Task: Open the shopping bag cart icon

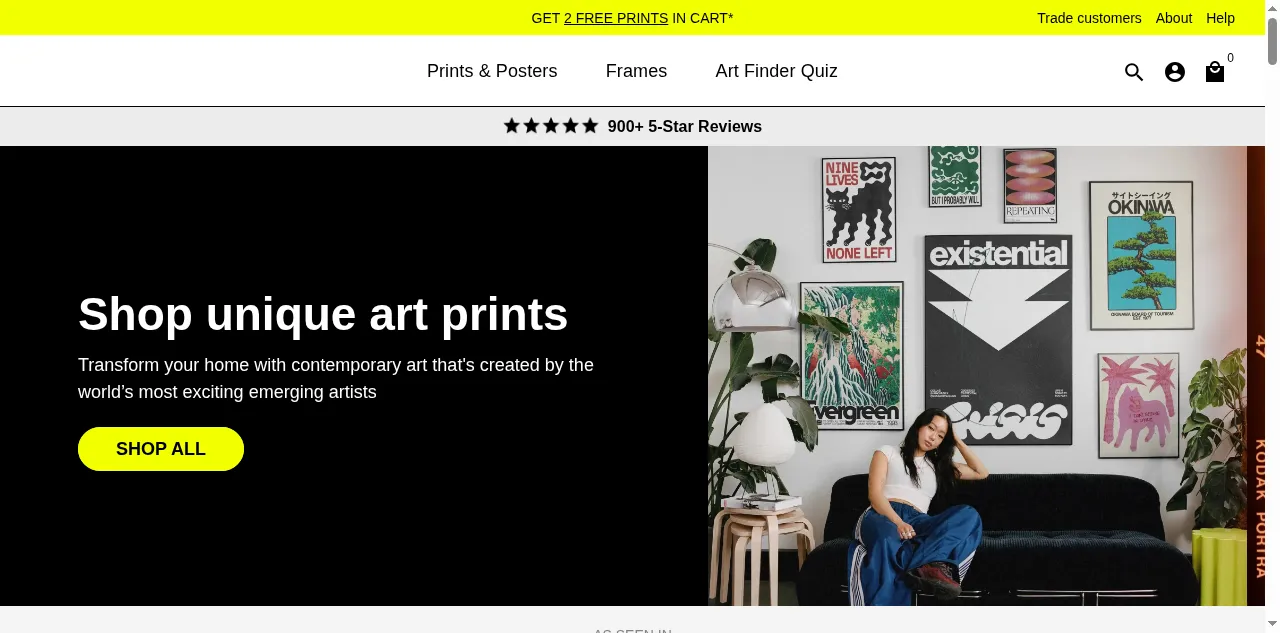Action: click(1215, 72)
